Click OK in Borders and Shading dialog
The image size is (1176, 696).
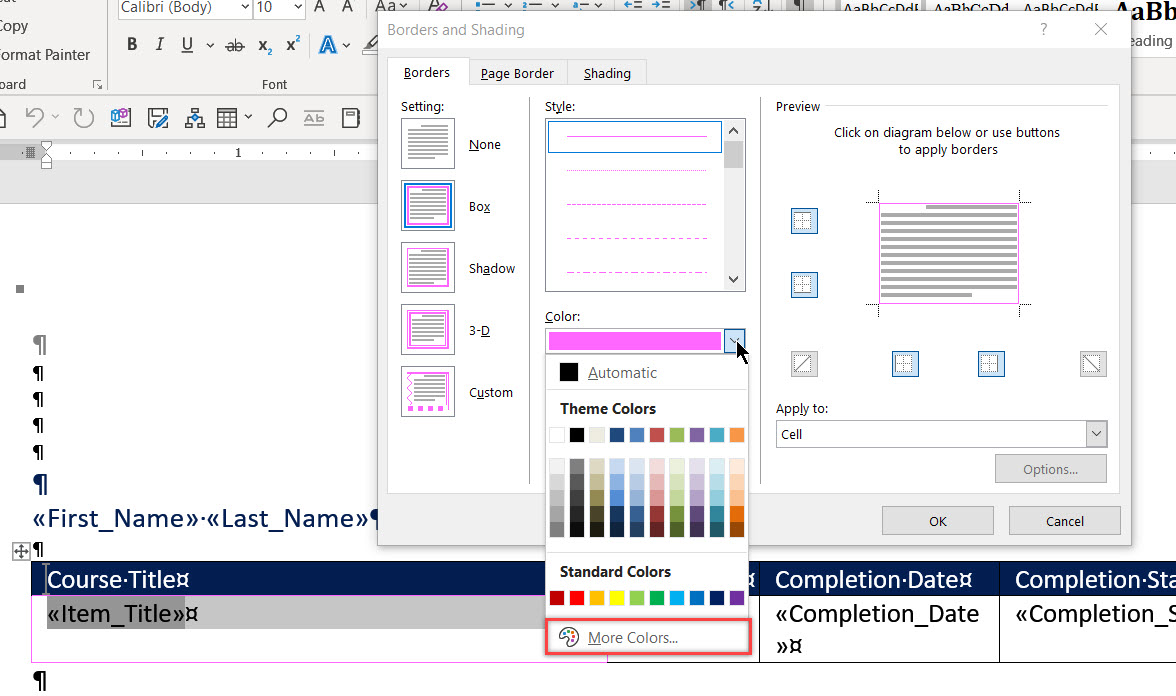[938, 520]
